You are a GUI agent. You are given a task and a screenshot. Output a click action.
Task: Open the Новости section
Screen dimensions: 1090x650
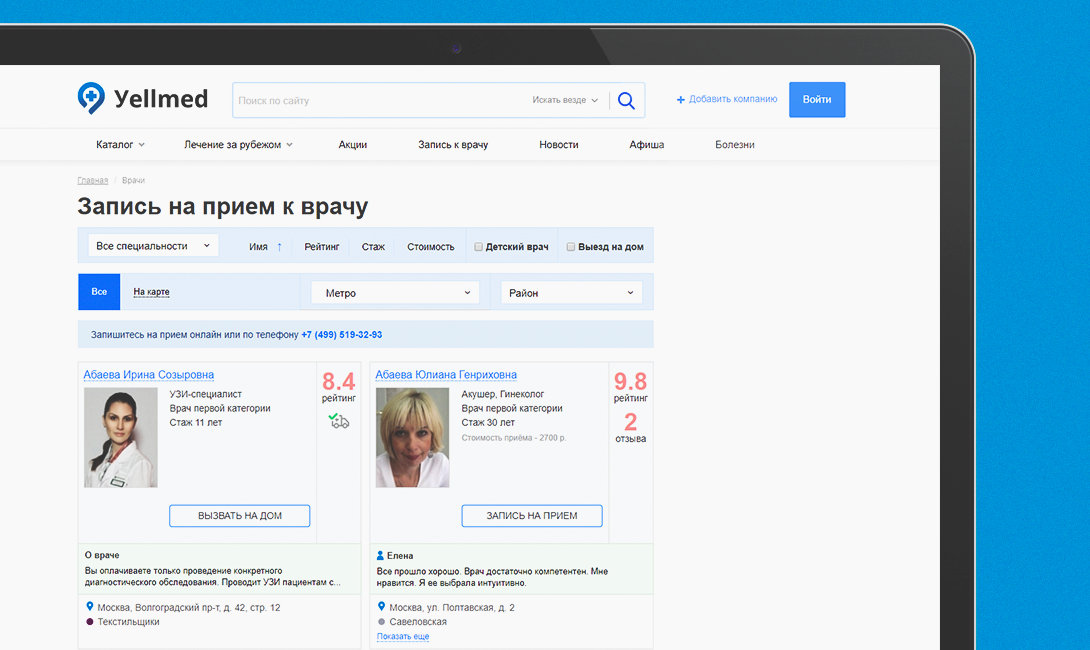(559, 145)
